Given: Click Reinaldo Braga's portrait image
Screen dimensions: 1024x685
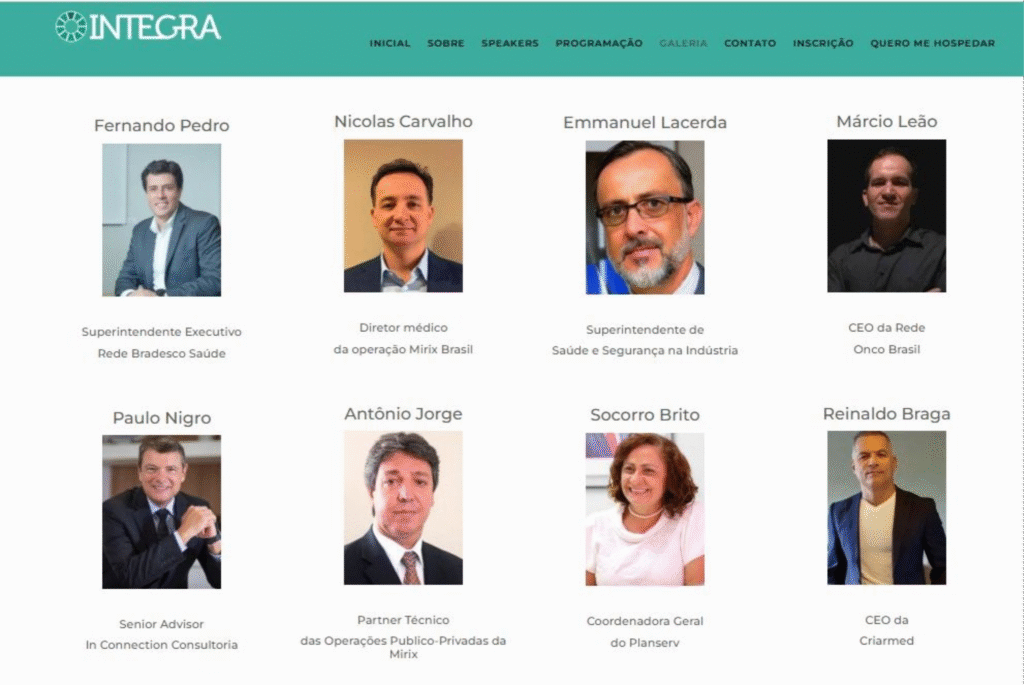Looking at the screenshot, I should 886,507.
